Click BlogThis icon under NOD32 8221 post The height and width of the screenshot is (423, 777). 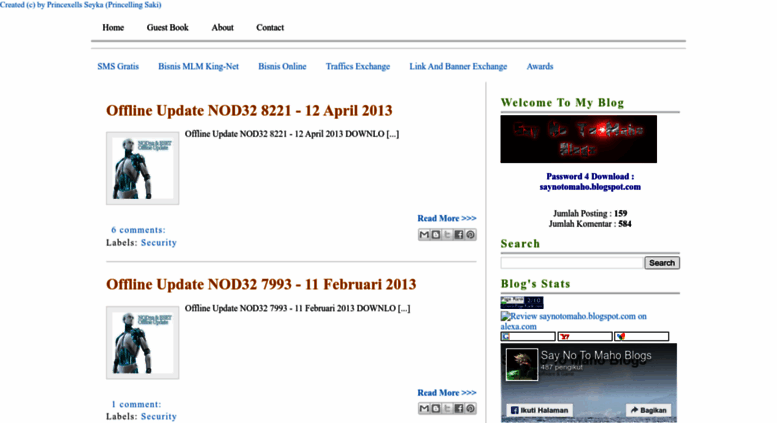[x=436, y=234]
